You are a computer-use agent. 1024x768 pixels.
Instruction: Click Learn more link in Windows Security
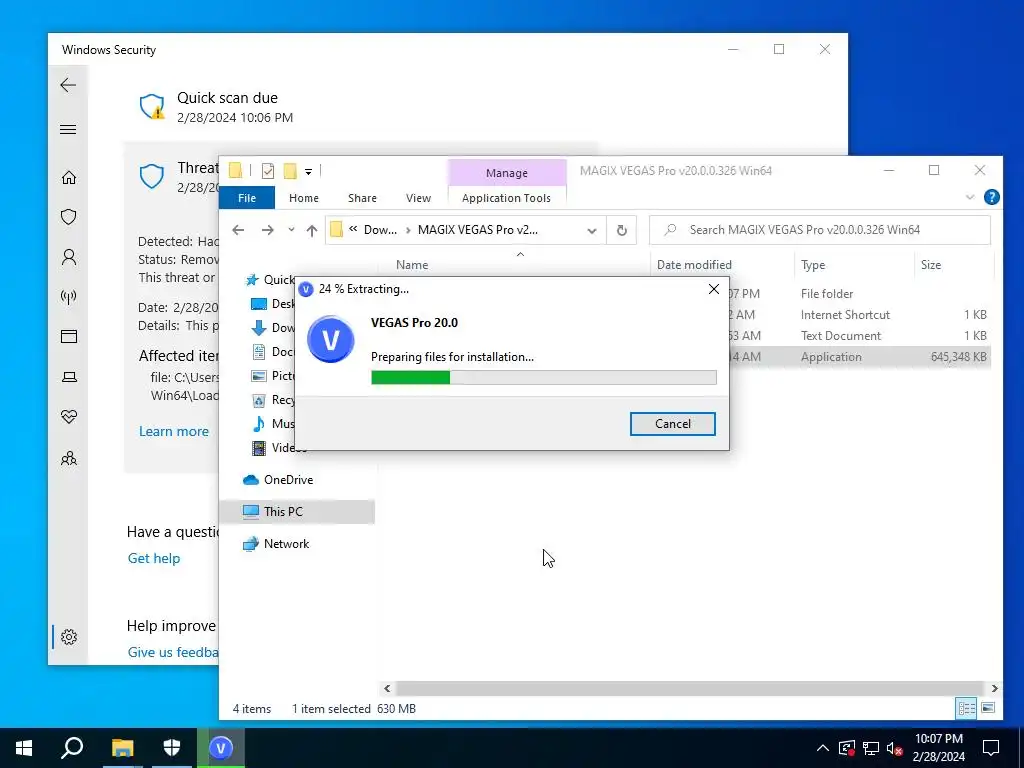(x=174, y=432)
